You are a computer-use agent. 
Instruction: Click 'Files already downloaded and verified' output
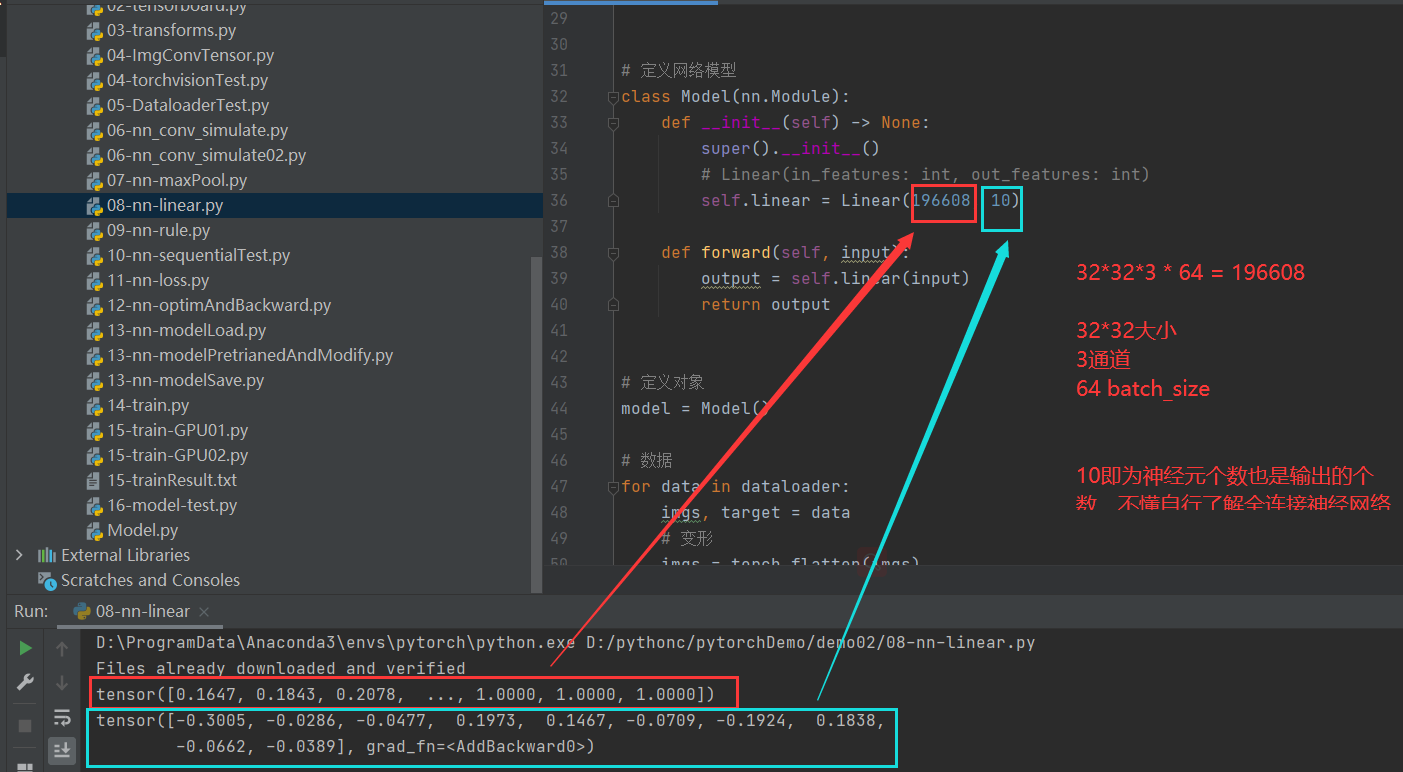click(281, 668)
